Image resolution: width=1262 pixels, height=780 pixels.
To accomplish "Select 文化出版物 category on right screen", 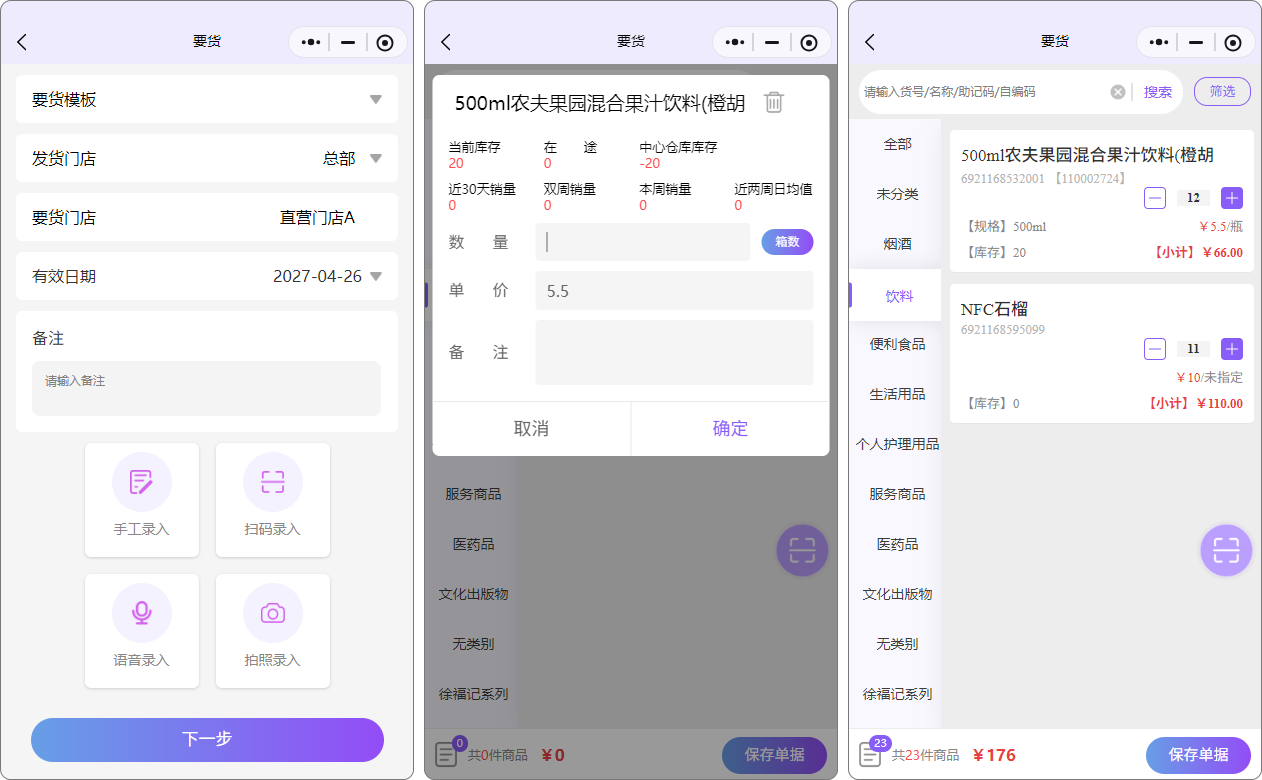I will coord(897,594).
